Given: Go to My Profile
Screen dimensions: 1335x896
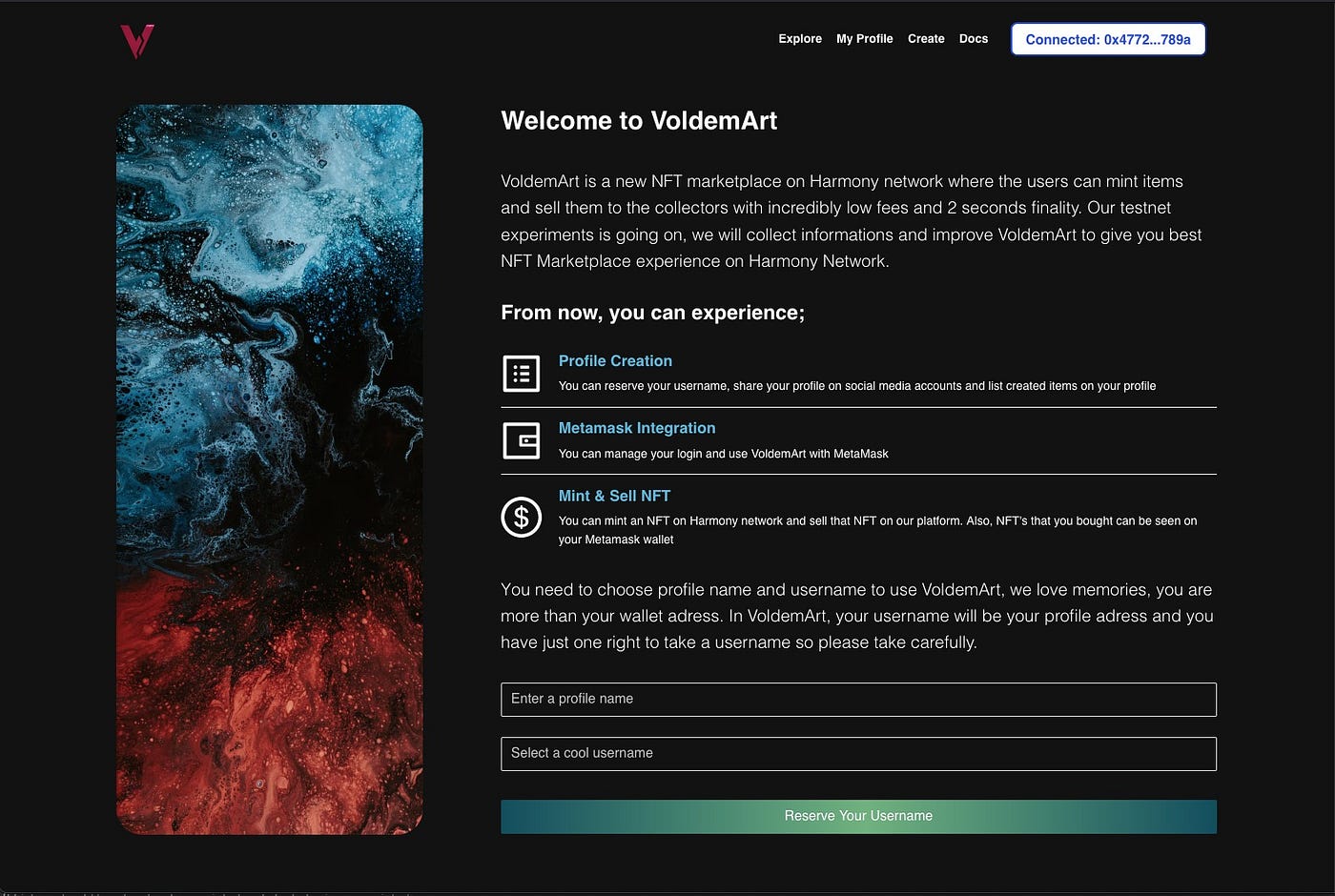Looking at the screenshot, I should 865,39.
